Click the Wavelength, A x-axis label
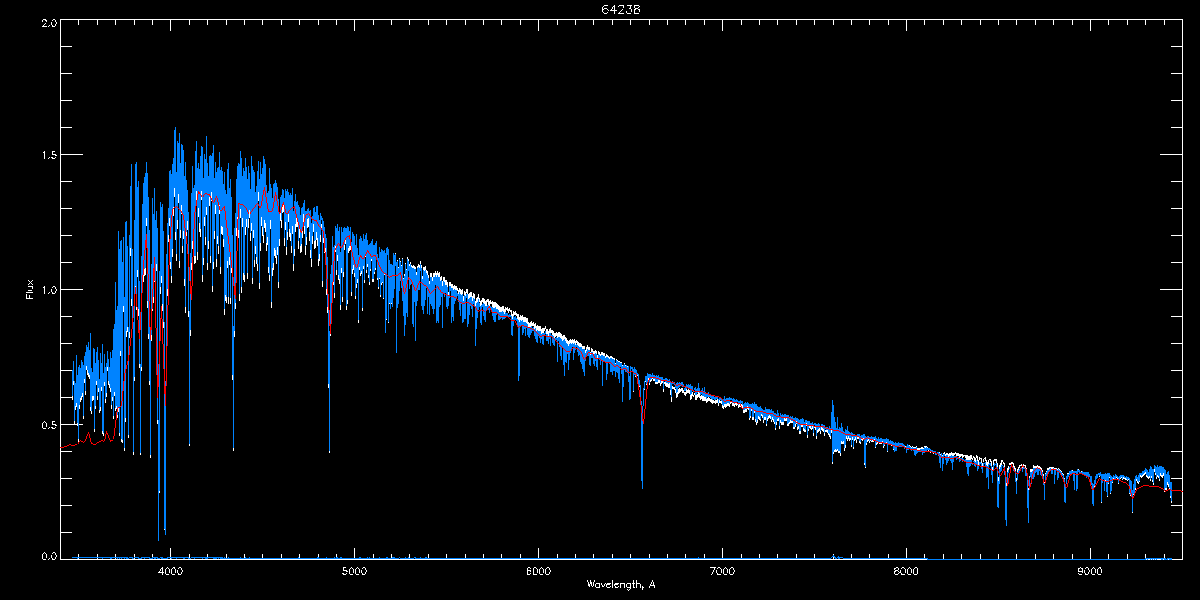 pyautogui.click(x=620, y=584)
